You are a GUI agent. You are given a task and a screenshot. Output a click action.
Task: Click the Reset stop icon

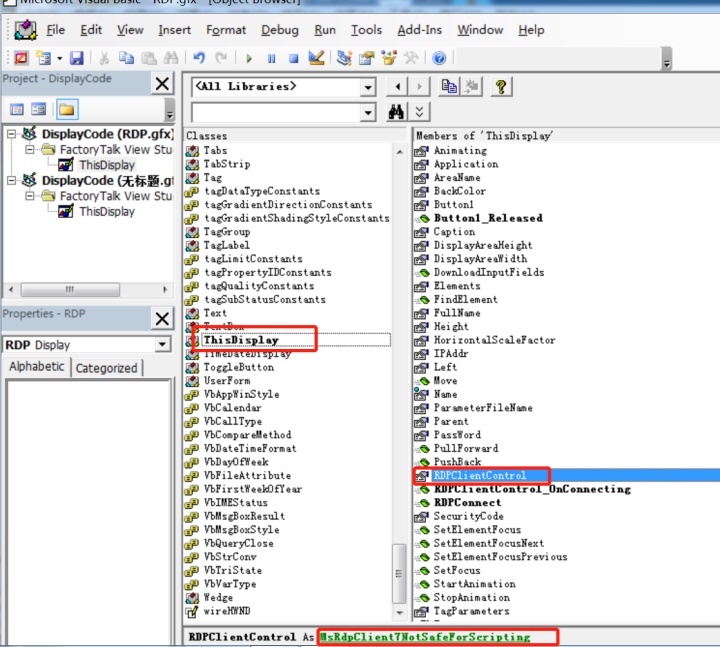point(294,59)
